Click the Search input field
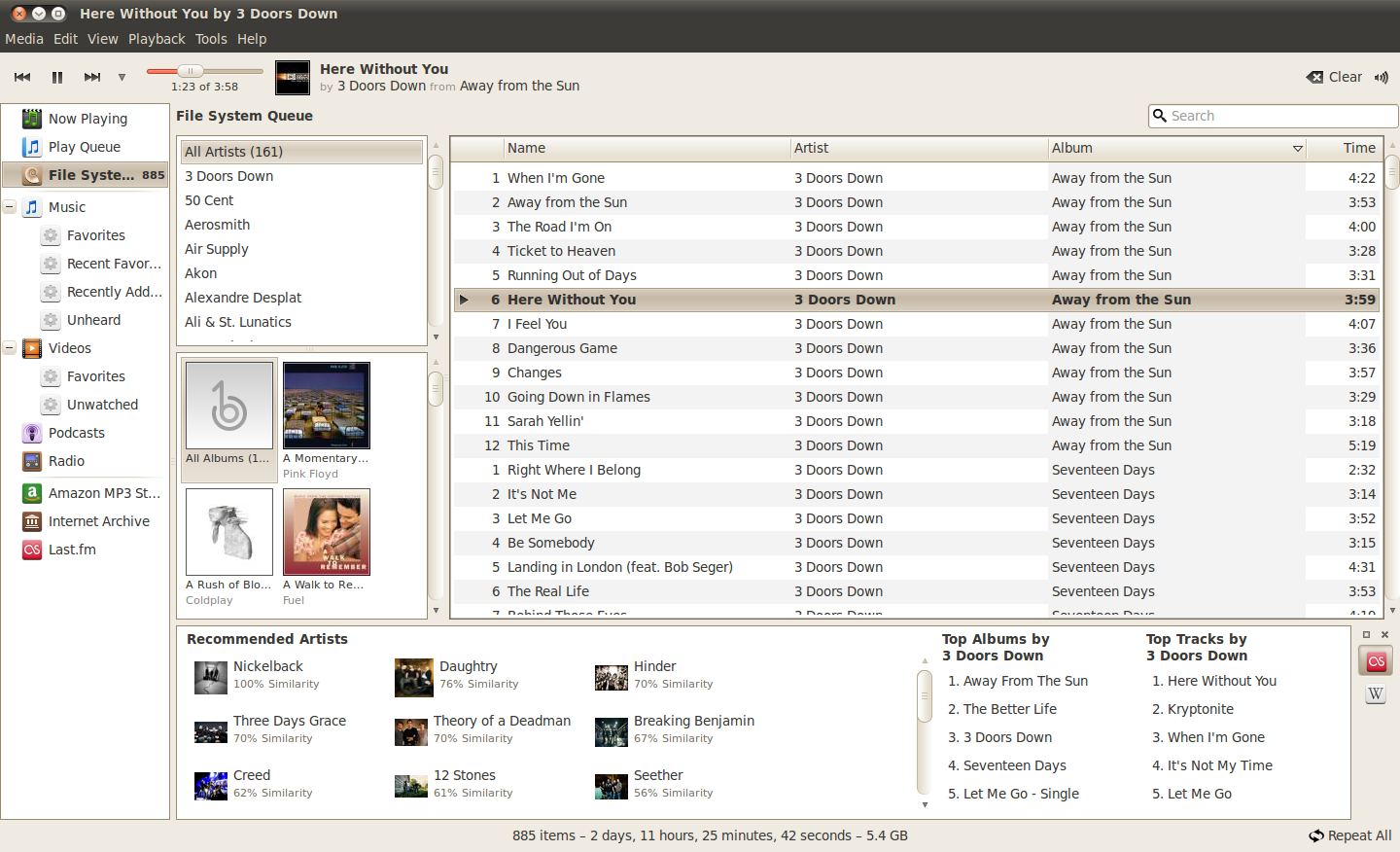This screenshot has height=852, width=1400. tap(1273, 116)
